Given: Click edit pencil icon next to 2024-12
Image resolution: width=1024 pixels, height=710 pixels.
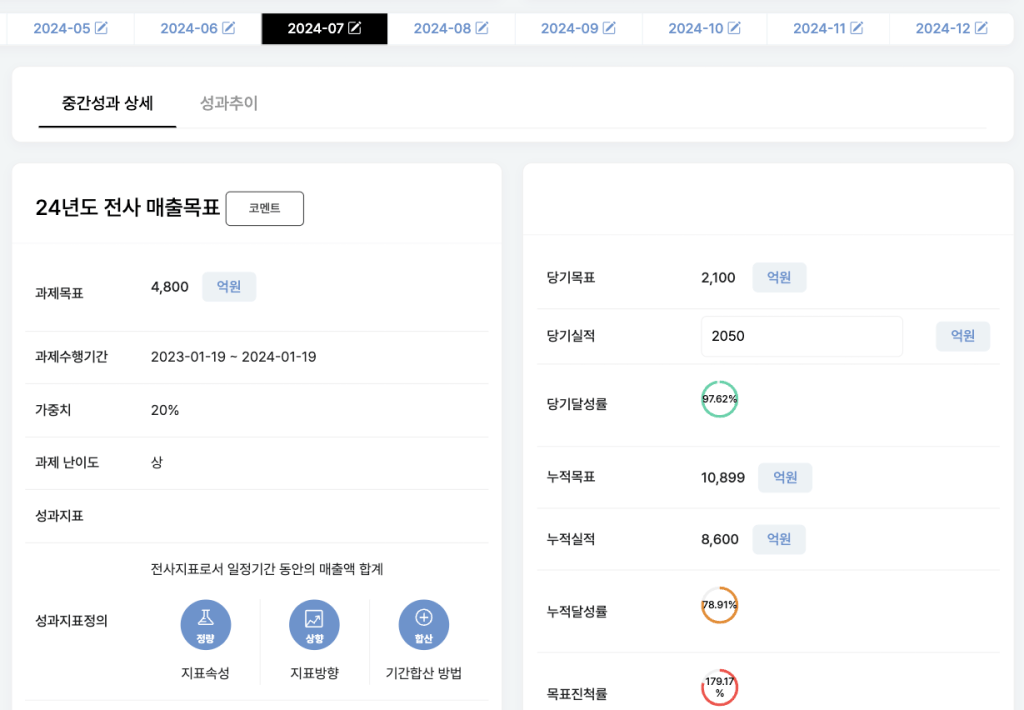Looking at the screenshot, I should (982, 28).
